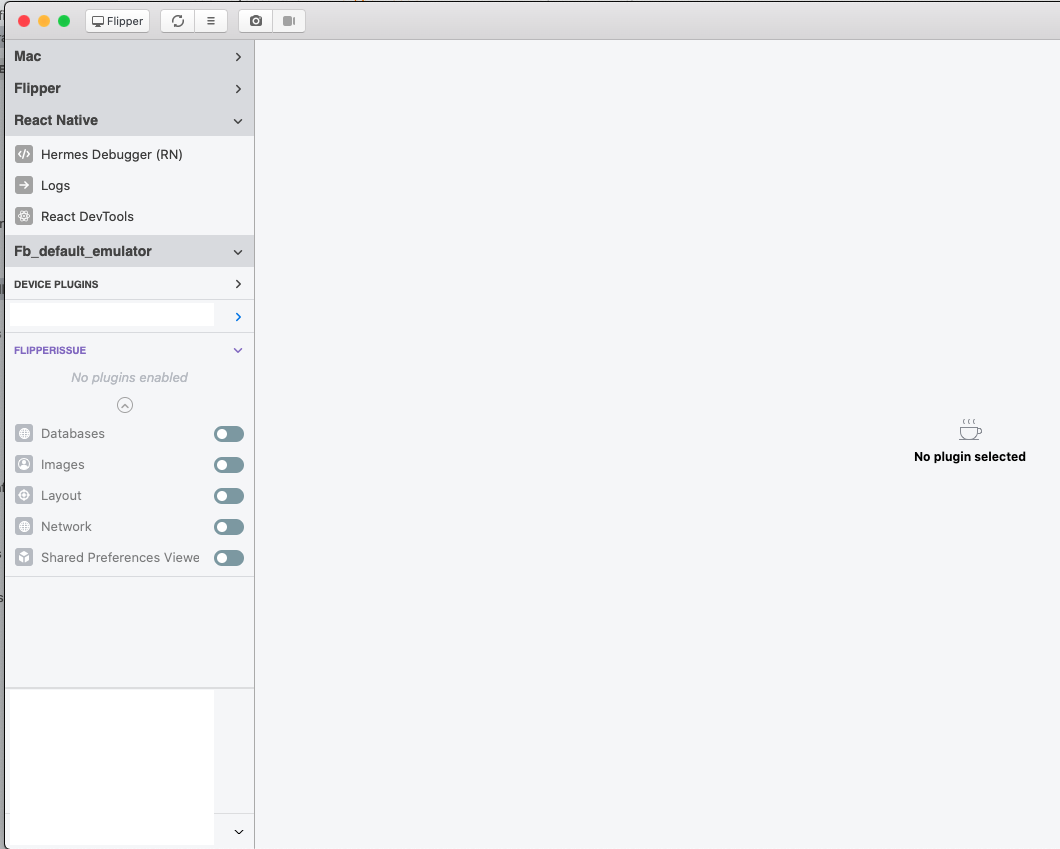Collapse the FLIPPERISSUE plugin group
Viewport: 1060px width, 849px height.
(237, 350)
